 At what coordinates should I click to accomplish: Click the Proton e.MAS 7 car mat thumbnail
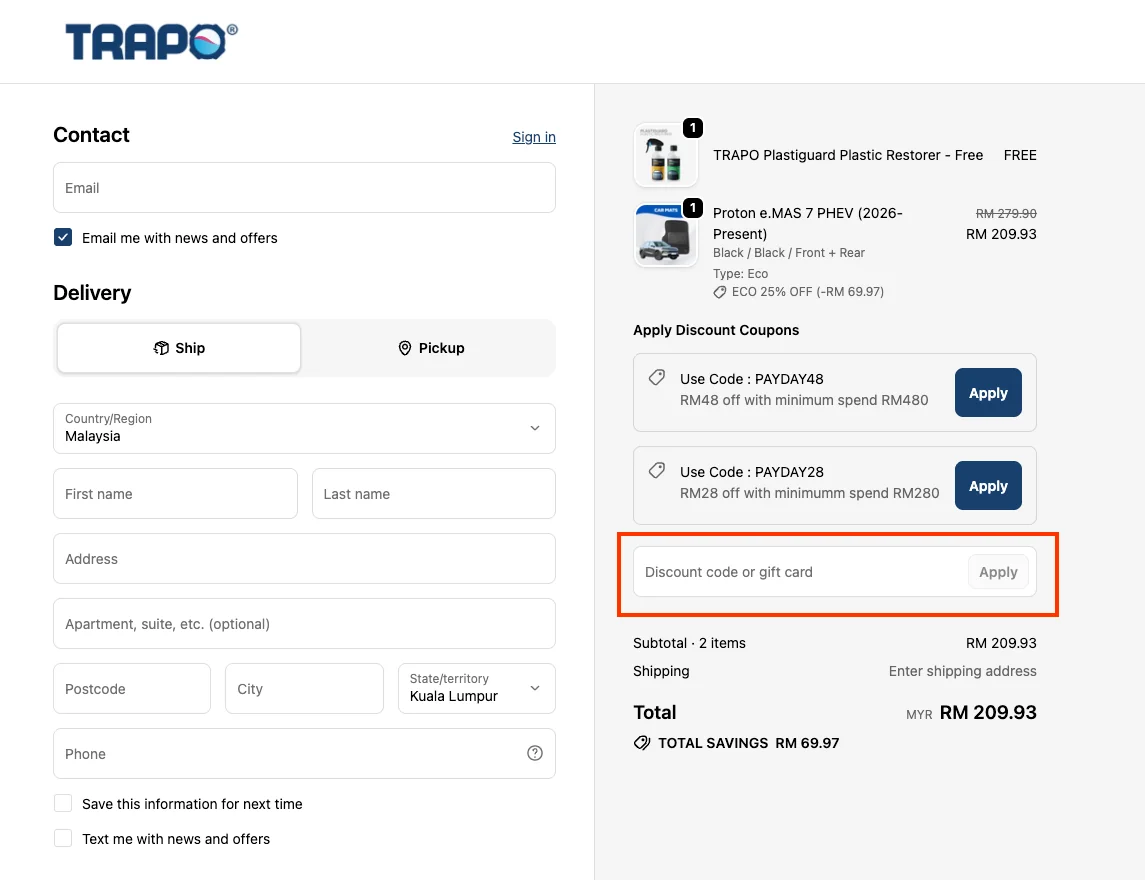click(666, 234)
